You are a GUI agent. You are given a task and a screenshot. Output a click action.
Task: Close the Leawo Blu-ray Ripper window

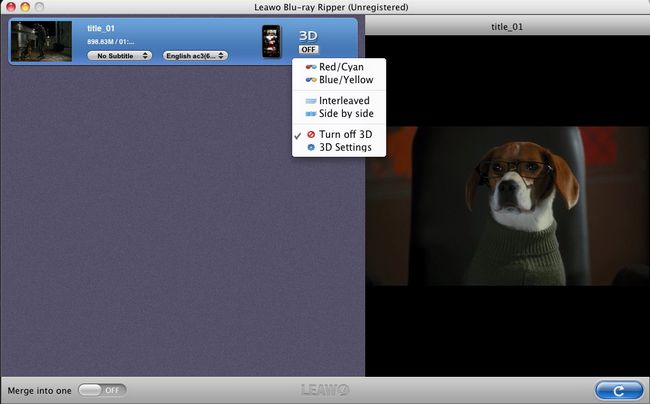11,7
